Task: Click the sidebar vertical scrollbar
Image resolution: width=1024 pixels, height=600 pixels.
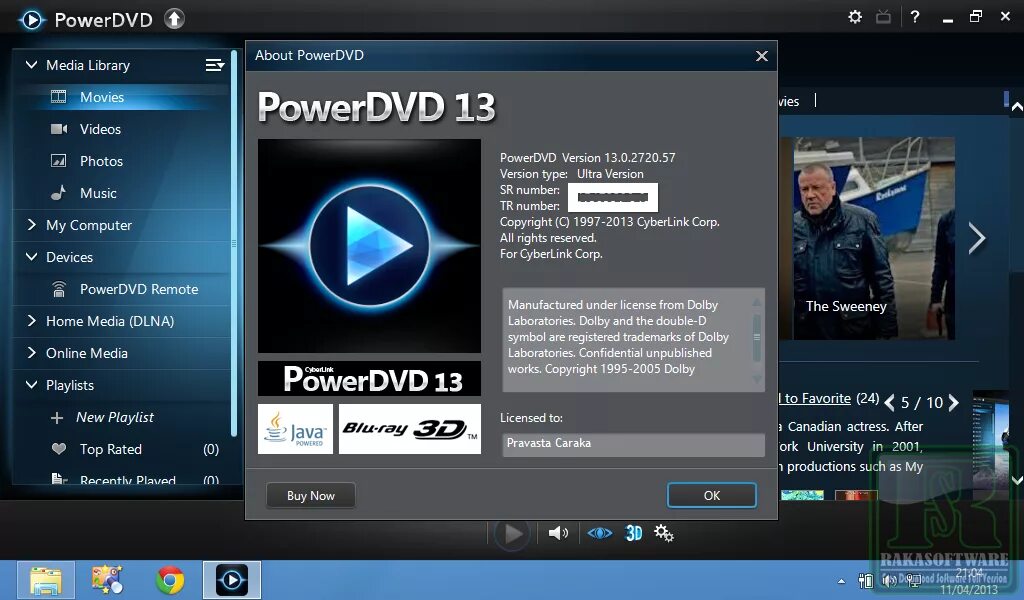Action: (x=234, y=243)
